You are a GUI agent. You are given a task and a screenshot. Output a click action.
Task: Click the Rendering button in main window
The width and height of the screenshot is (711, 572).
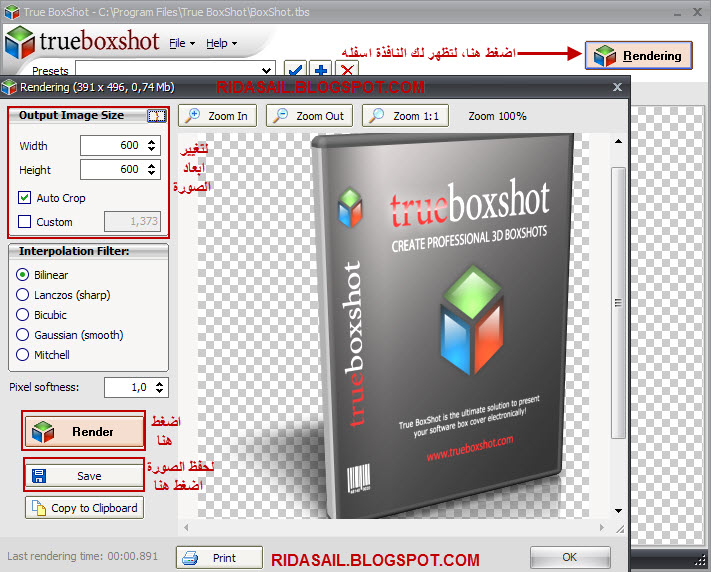tap(638, 55)
